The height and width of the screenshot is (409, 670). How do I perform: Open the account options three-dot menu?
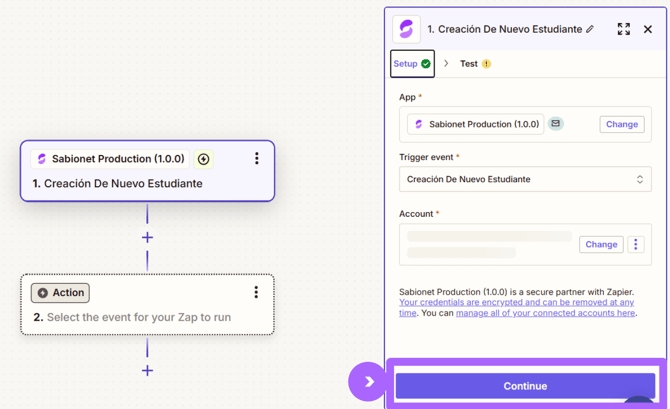635,244
